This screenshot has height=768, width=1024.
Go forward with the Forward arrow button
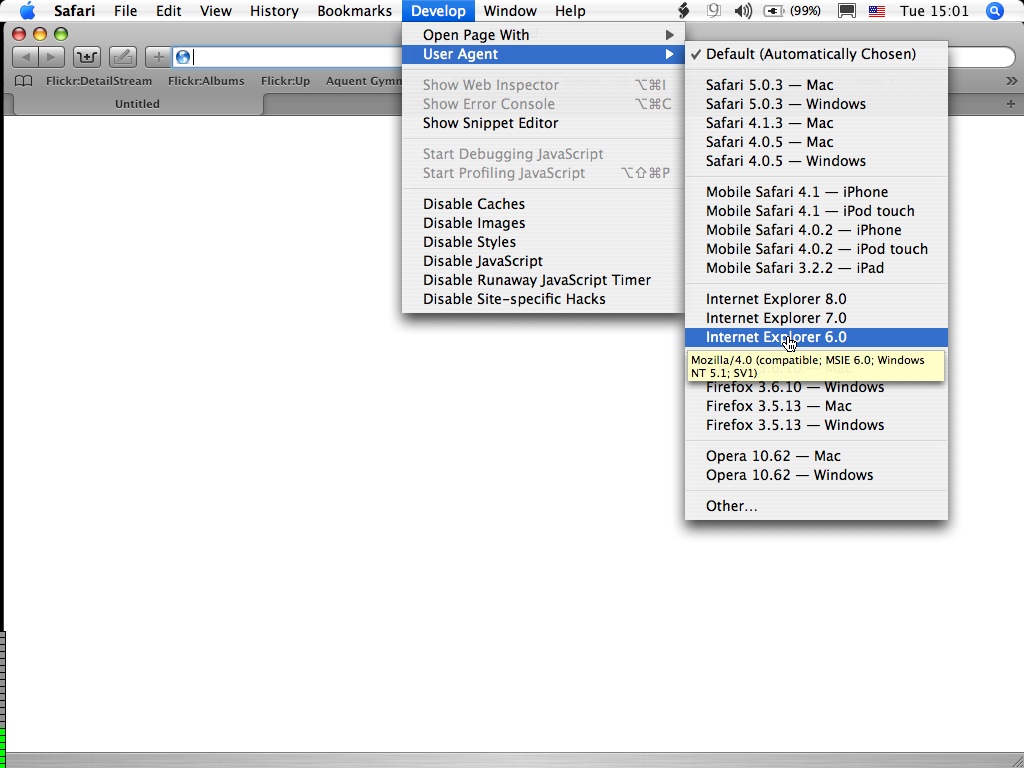[x=52, y=57]
